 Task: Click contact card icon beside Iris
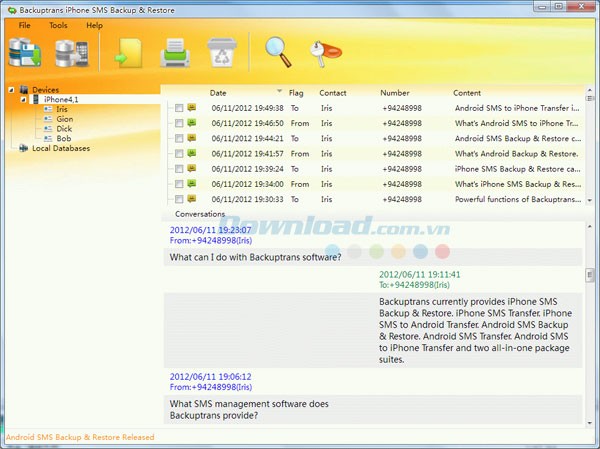click(x=48, y=109)
